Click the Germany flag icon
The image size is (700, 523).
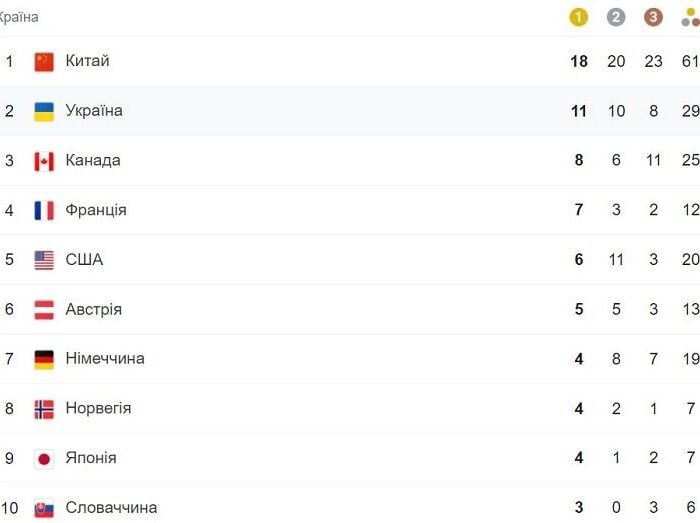(44, 360)
